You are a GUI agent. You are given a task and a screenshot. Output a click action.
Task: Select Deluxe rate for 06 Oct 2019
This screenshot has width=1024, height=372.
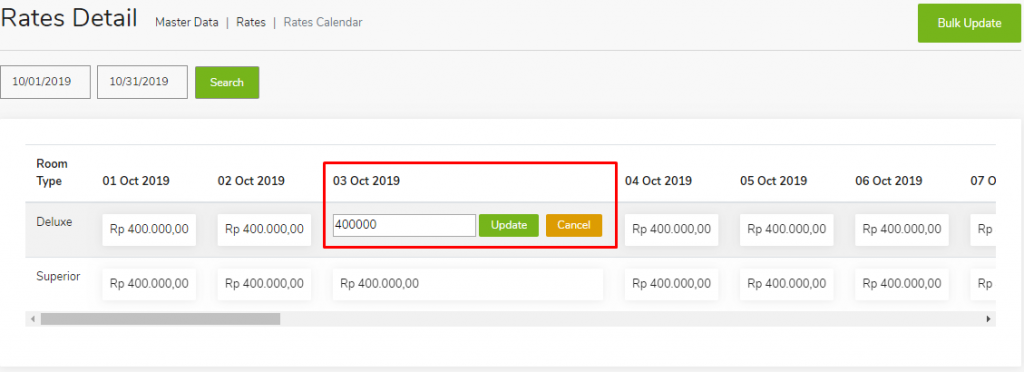point(902,229)
